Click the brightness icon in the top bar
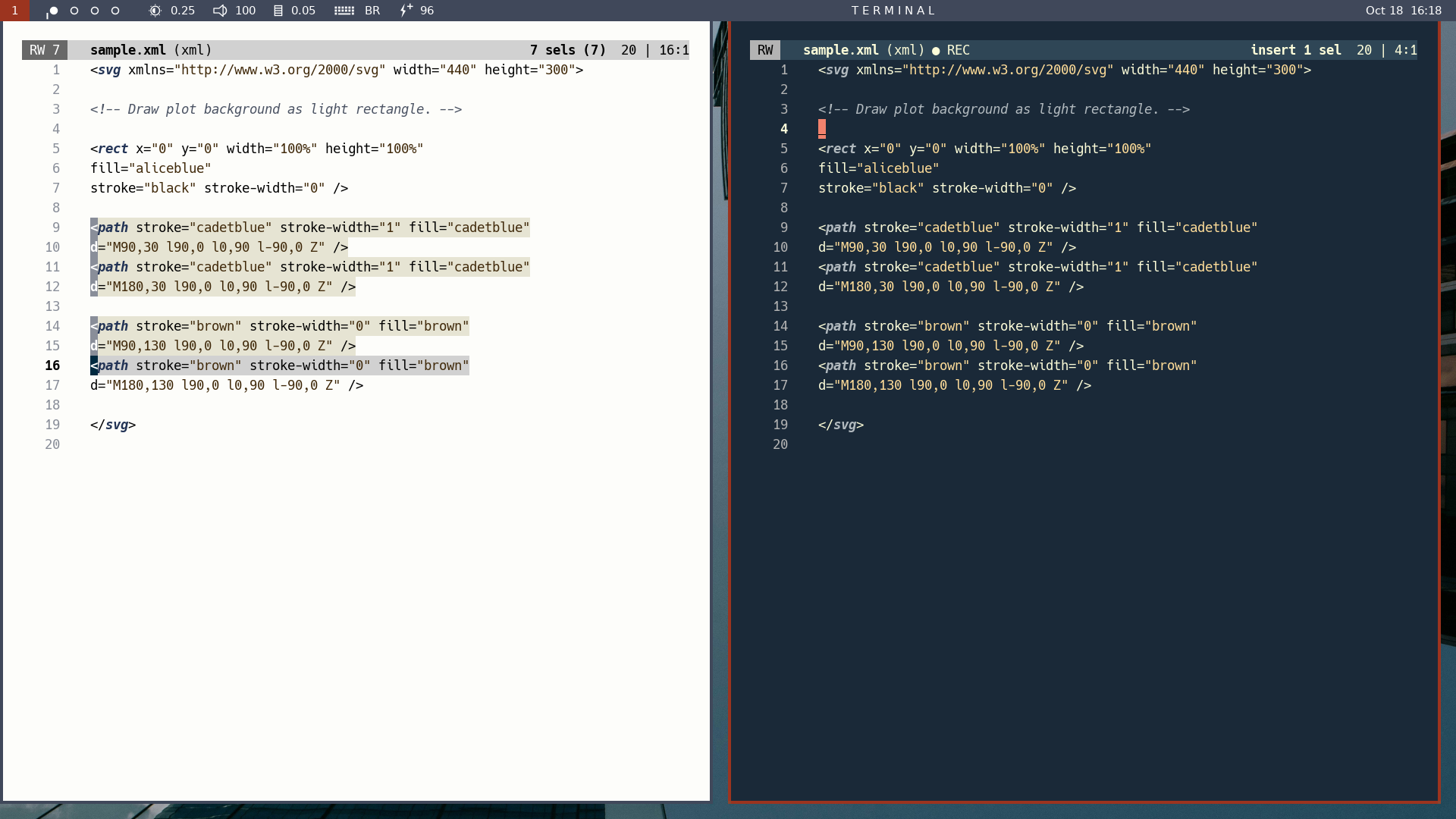 (x=155, y=11)
